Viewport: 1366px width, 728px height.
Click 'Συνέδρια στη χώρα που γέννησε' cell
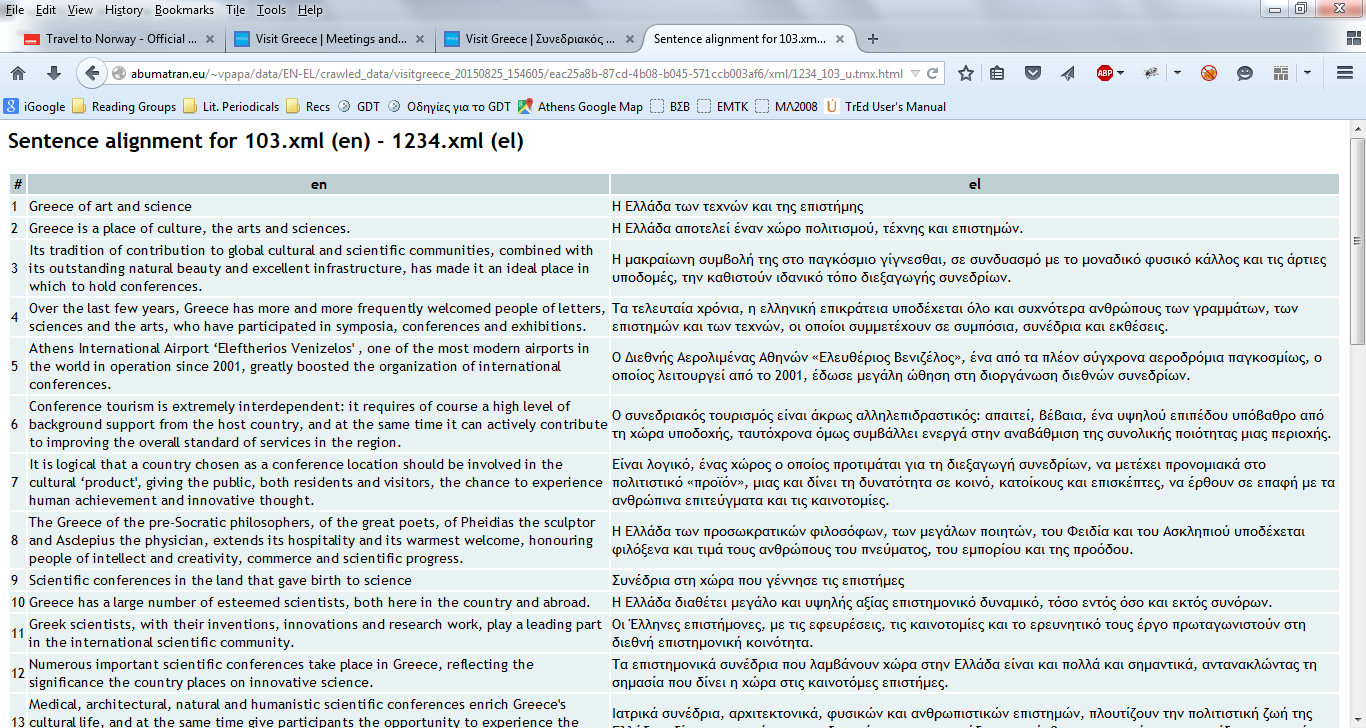[x=974, y=580]
